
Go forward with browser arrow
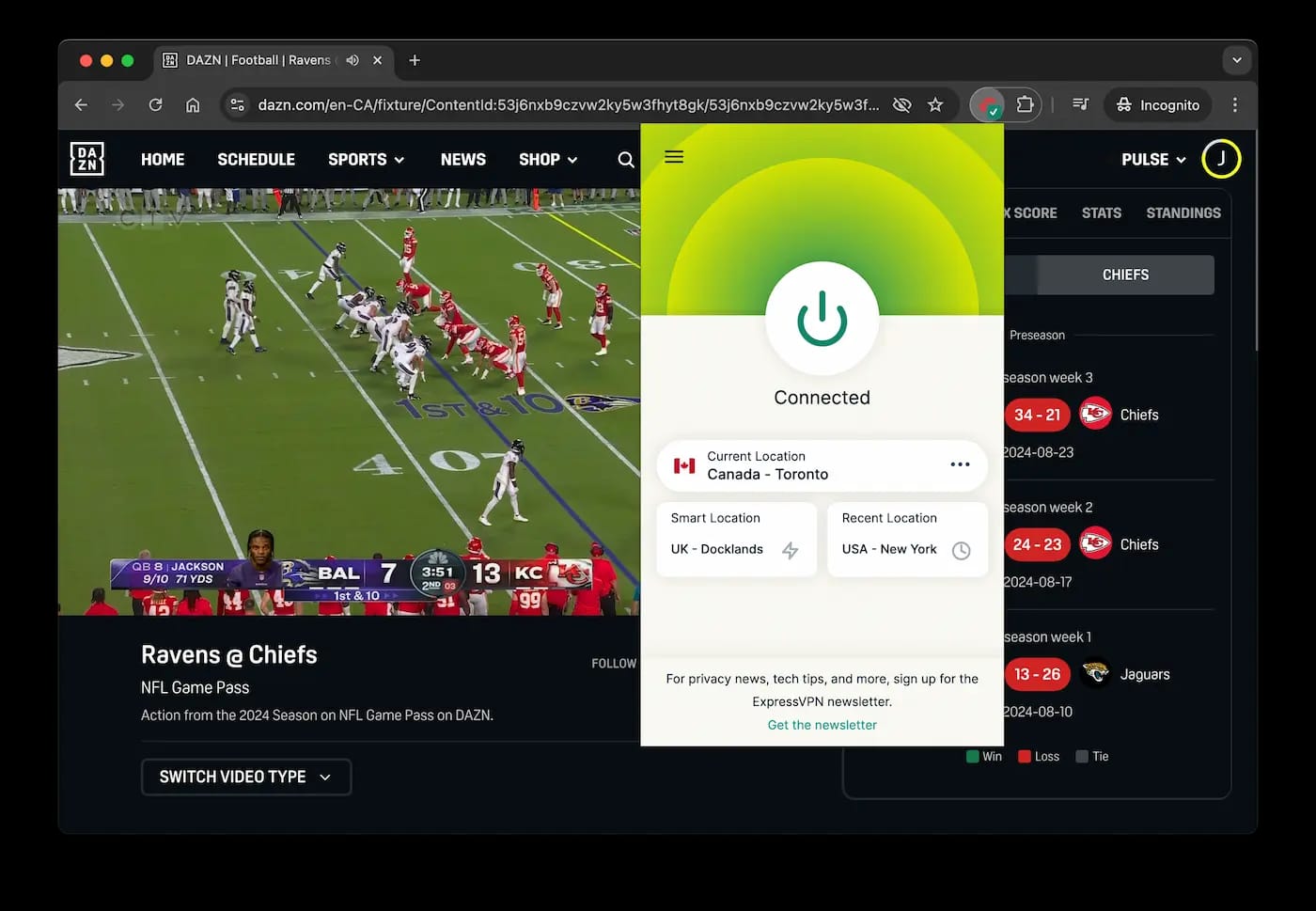[x=118, y=105]
